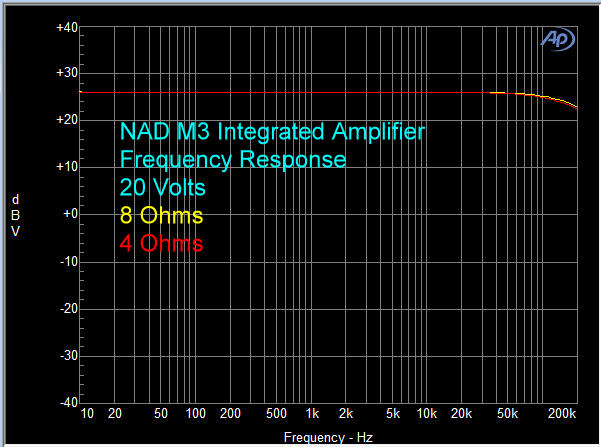Click the +0 y-axis tick label

point(69,214)
